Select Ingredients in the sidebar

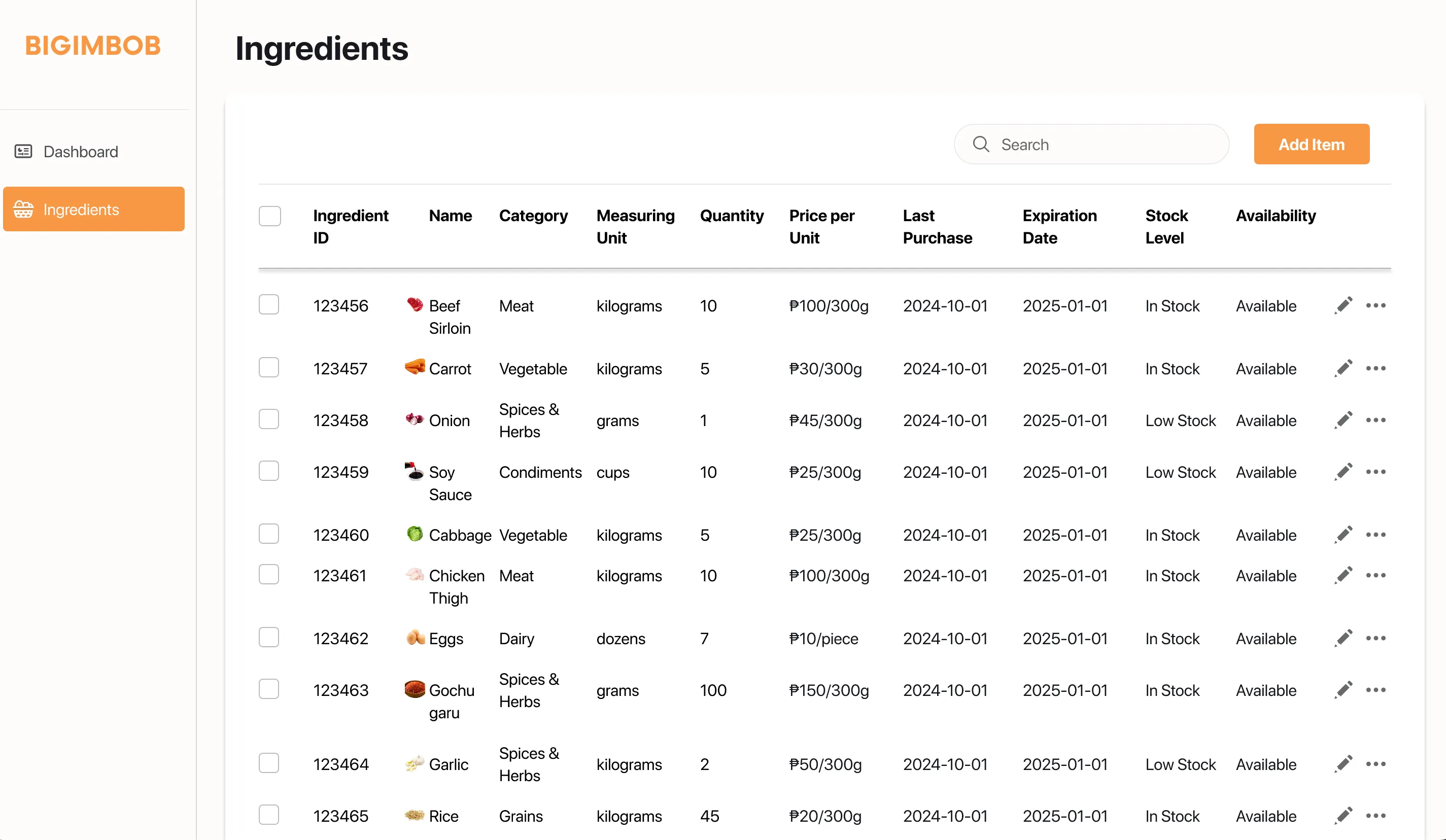[82, 209]
